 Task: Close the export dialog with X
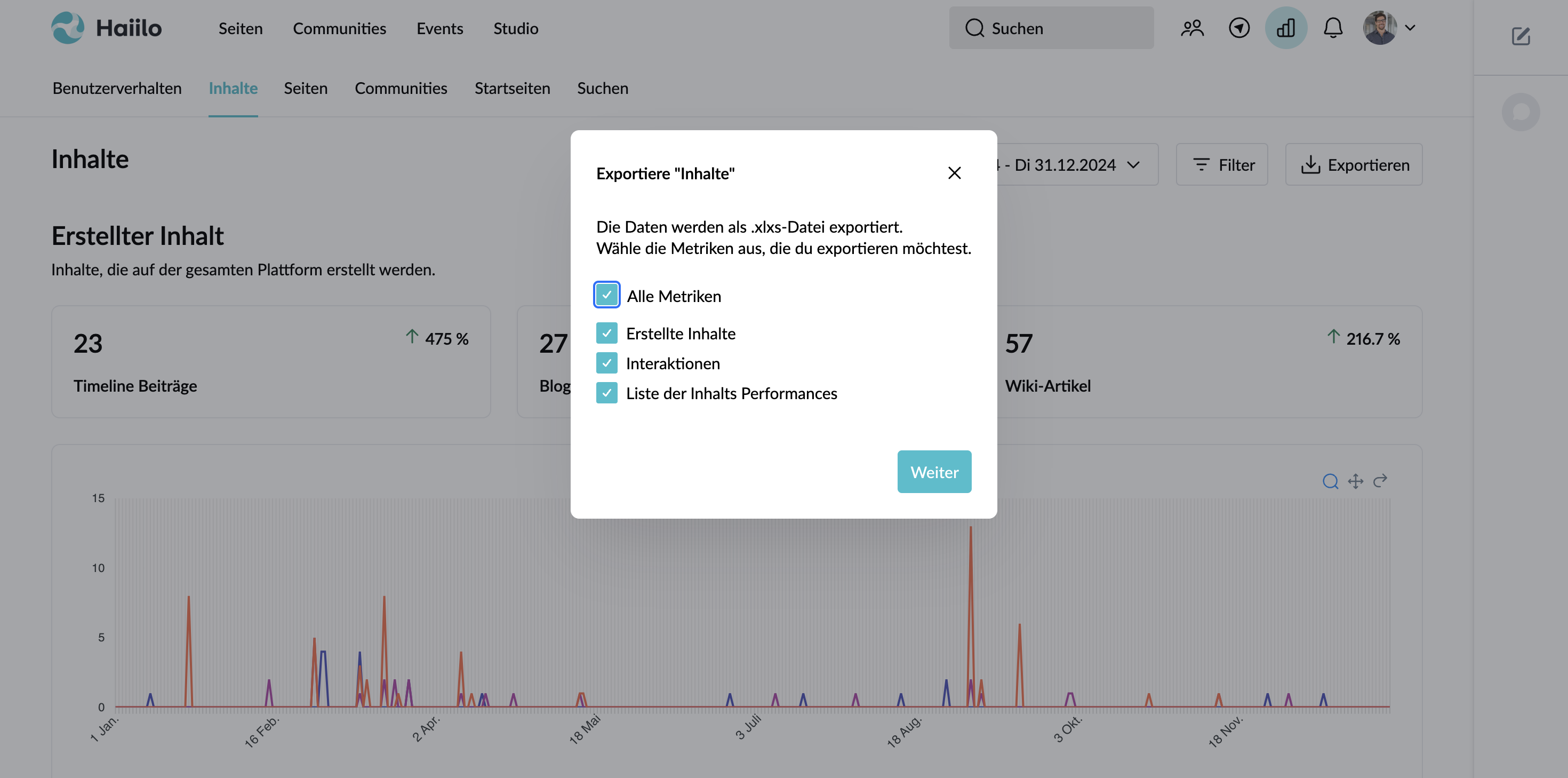954,173
